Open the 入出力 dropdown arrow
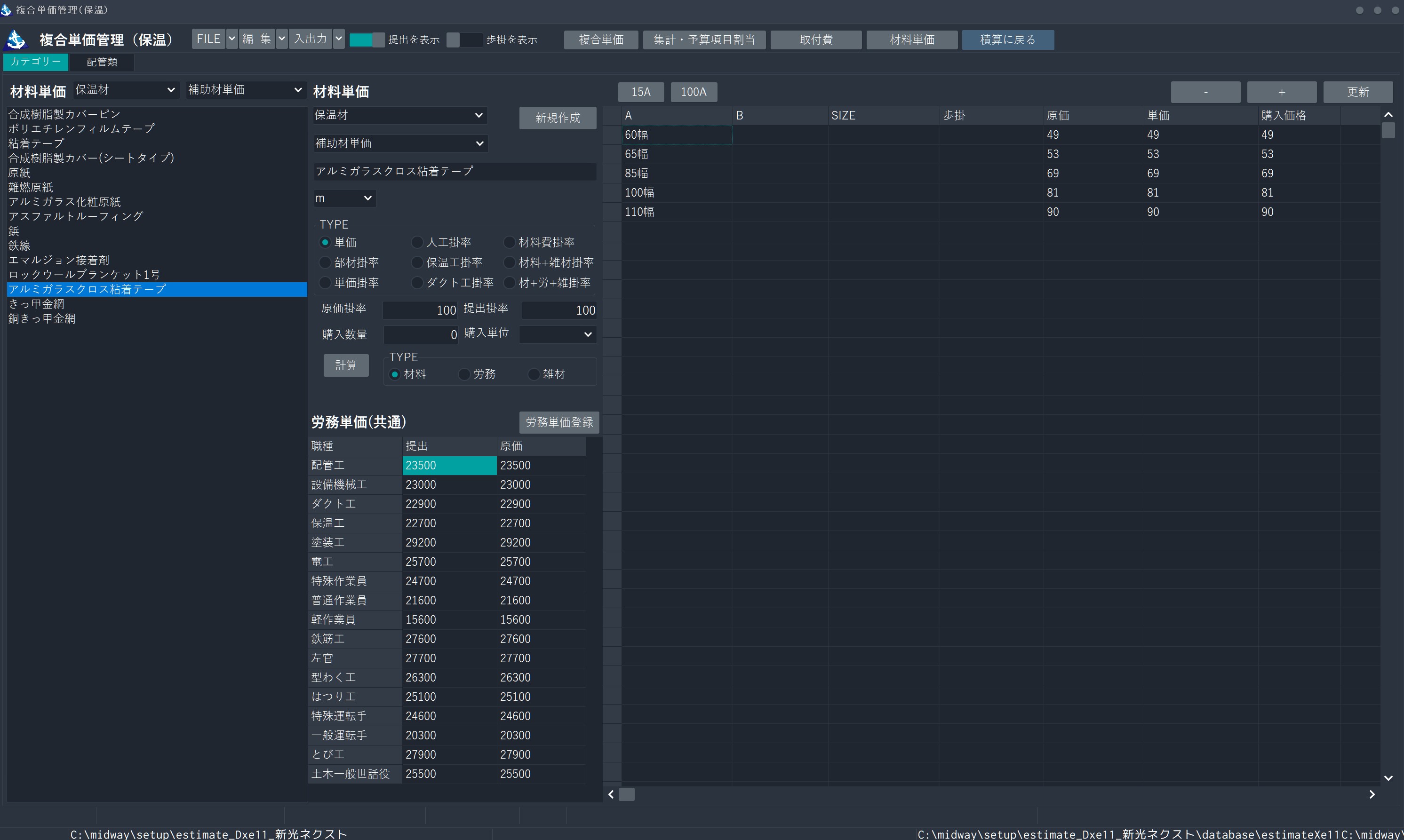The height and width of the screenshot is (840, 1404). point(339,39)
